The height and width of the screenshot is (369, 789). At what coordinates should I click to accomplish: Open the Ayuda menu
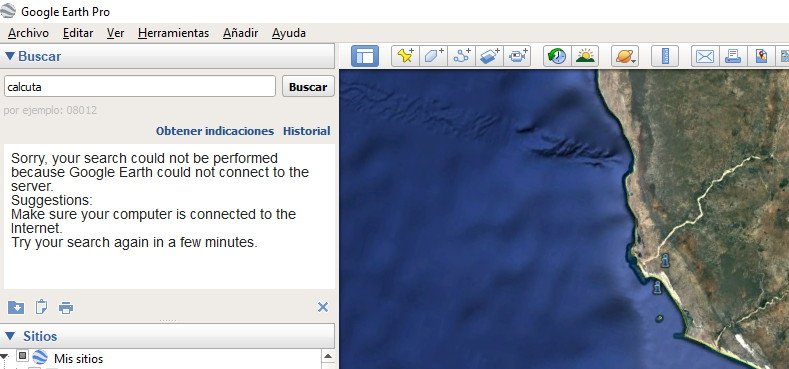pos(289,33)
